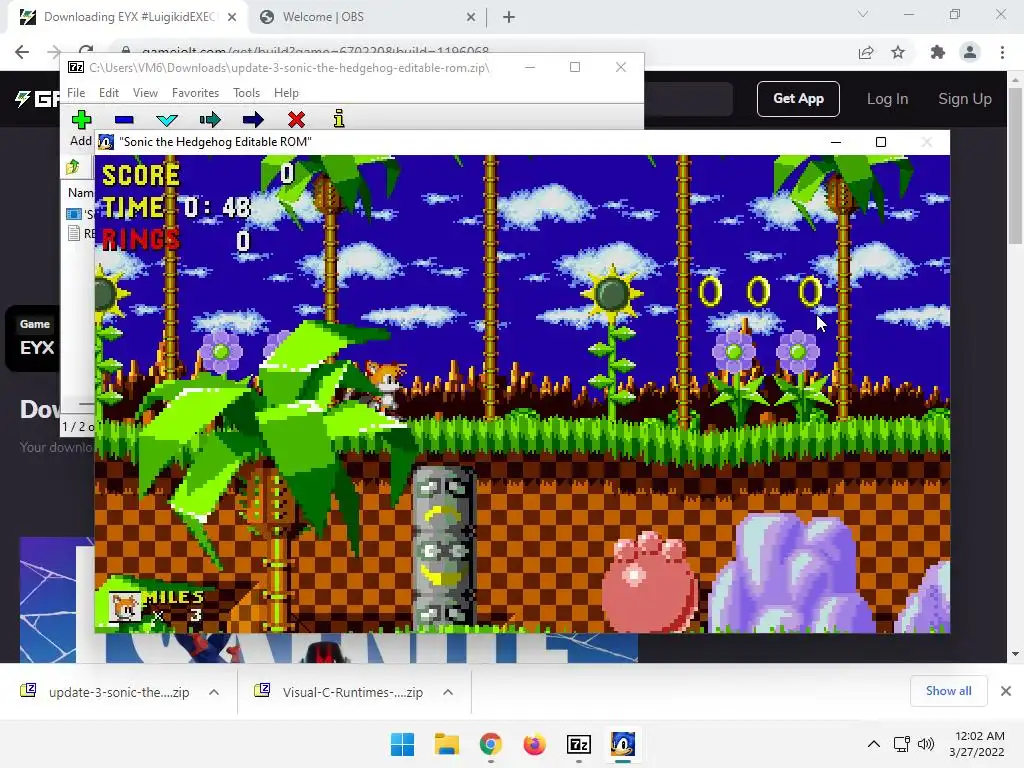The image size is (1024, 768).
Task: Click the 7-Zip window maximize button
Action: pyautogui.click(x=575, y=67)
